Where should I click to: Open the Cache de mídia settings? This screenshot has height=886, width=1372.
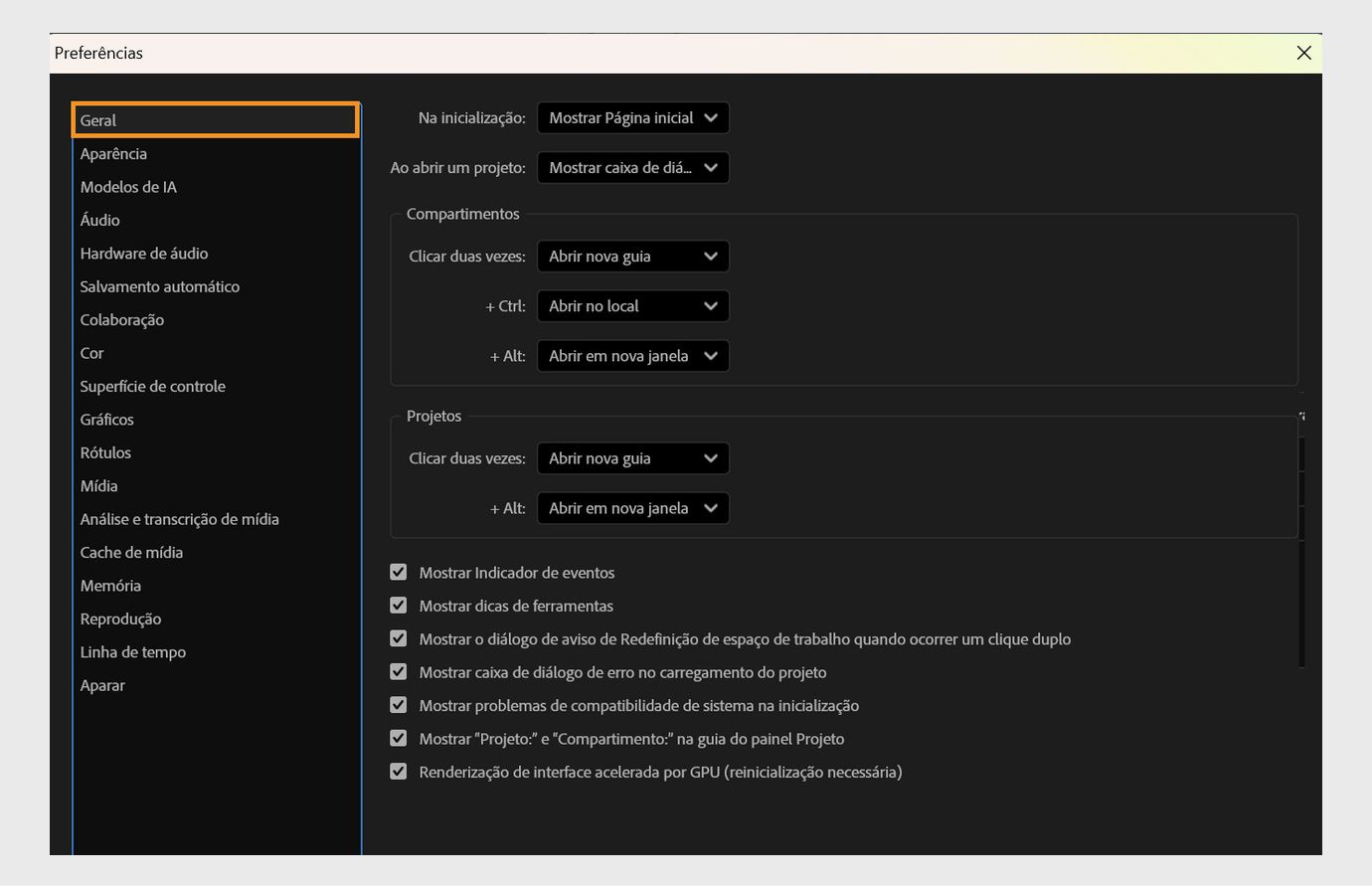(131, 552)
